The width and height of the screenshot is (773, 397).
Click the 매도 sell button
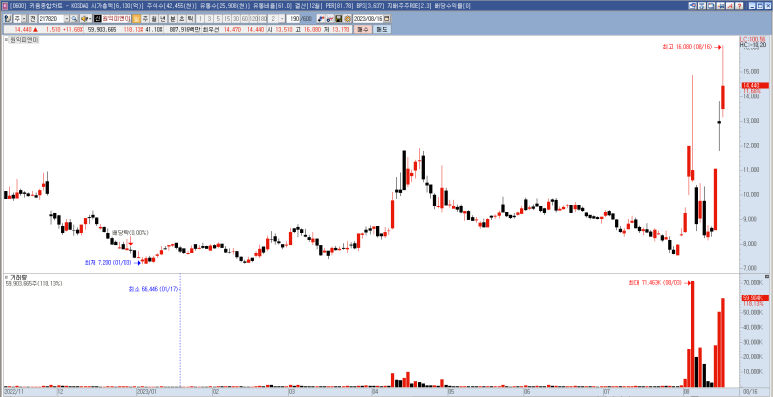382,30
